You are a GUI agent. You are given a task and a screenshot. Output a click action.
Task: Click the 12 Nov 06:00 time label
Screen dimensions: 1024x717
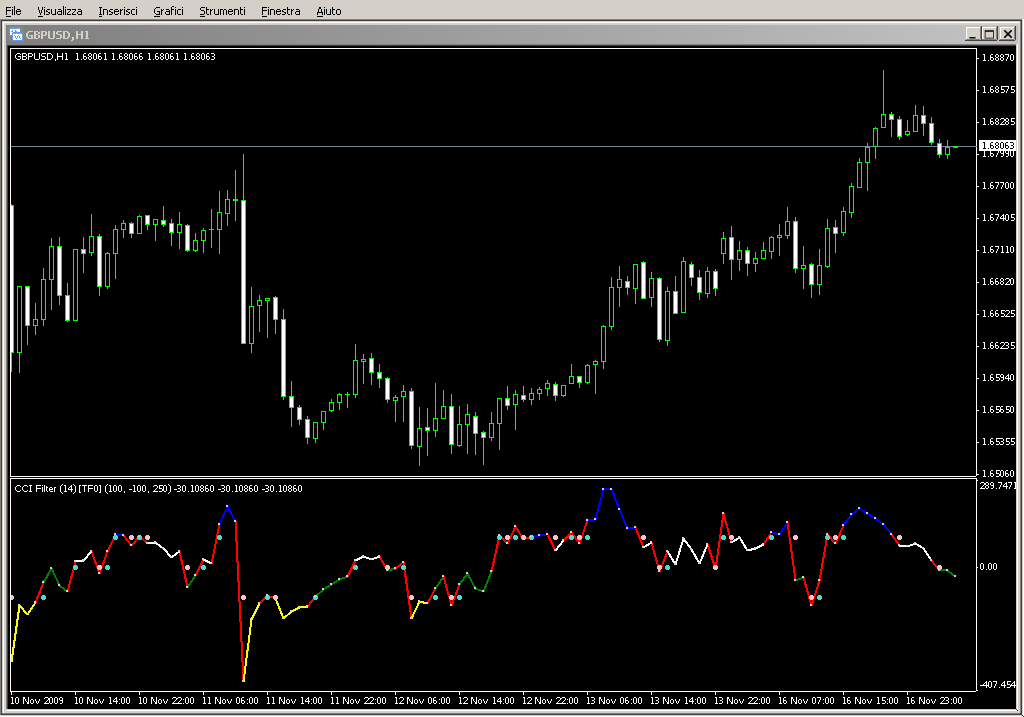[x=422, y=701]
